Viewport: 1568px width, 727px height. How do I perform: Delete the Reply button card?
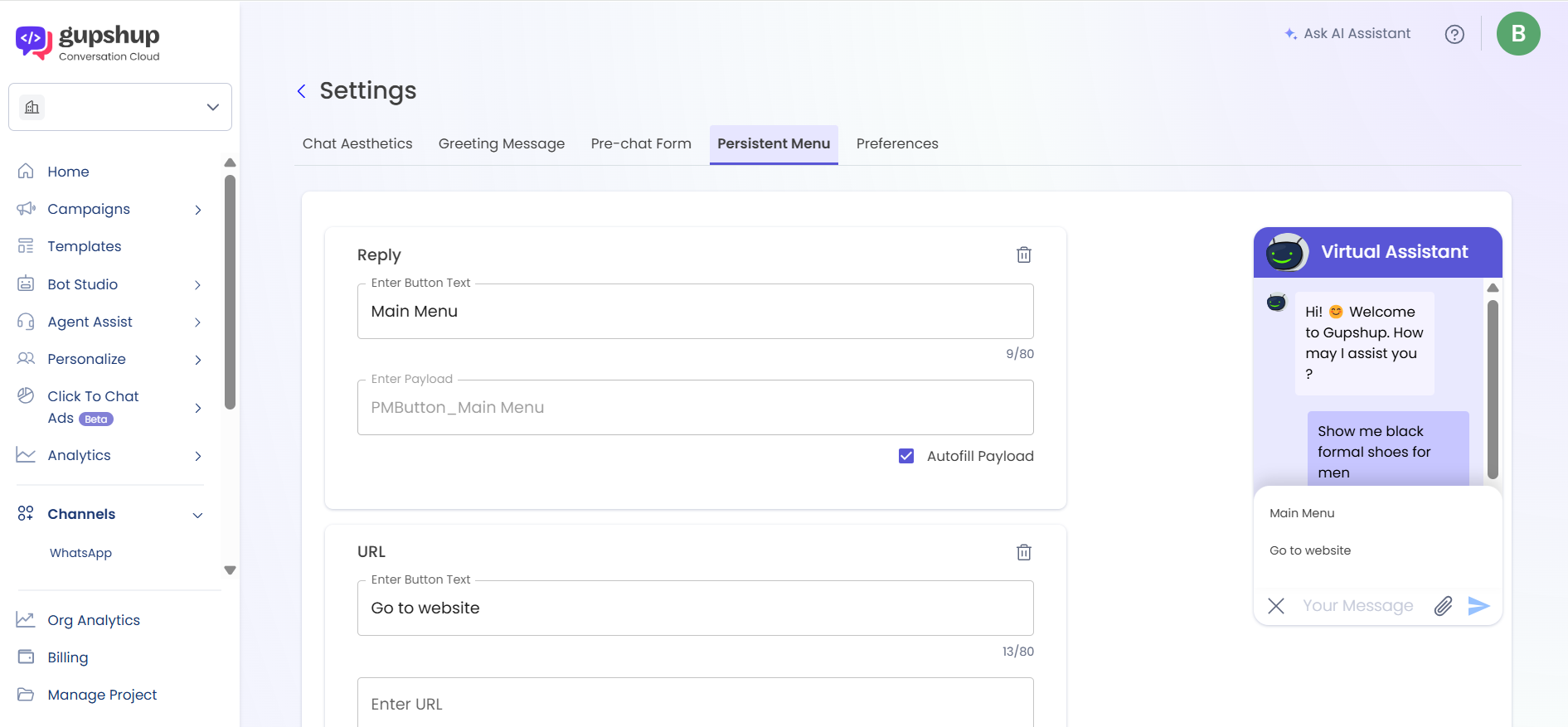pos(1024,254)
